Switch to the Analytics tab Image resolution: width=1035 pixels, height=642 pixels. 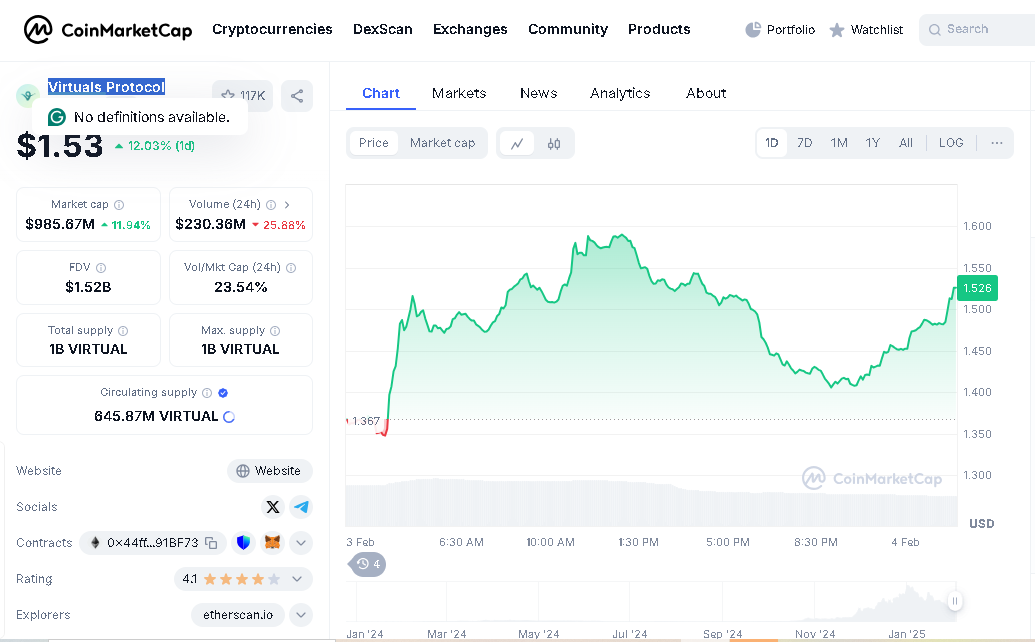(620, 93)
